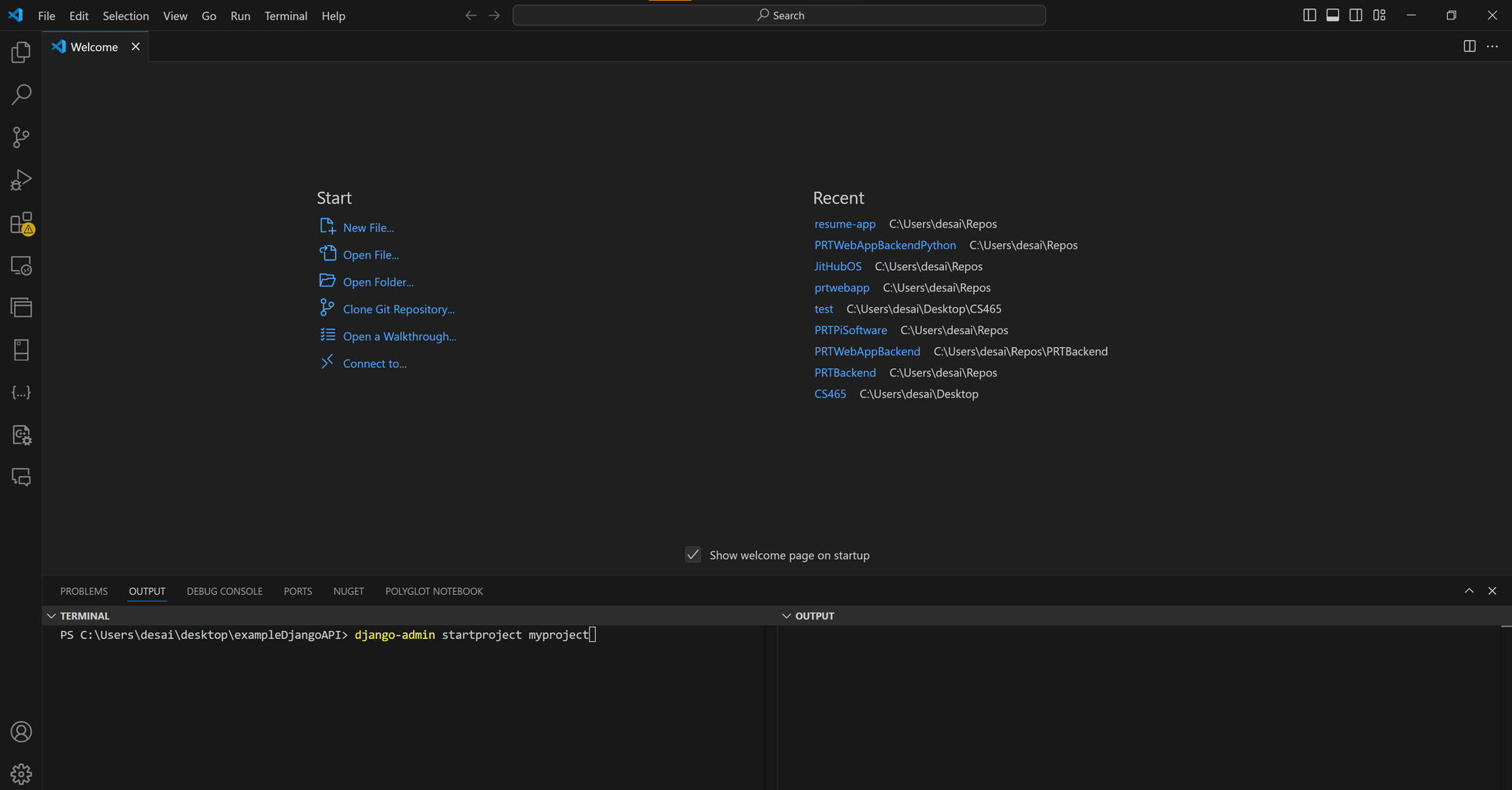This screenshot has width=1512, height=790.
Task: Toggle the panel visibility from the title bar
Action: [1332, 15]
